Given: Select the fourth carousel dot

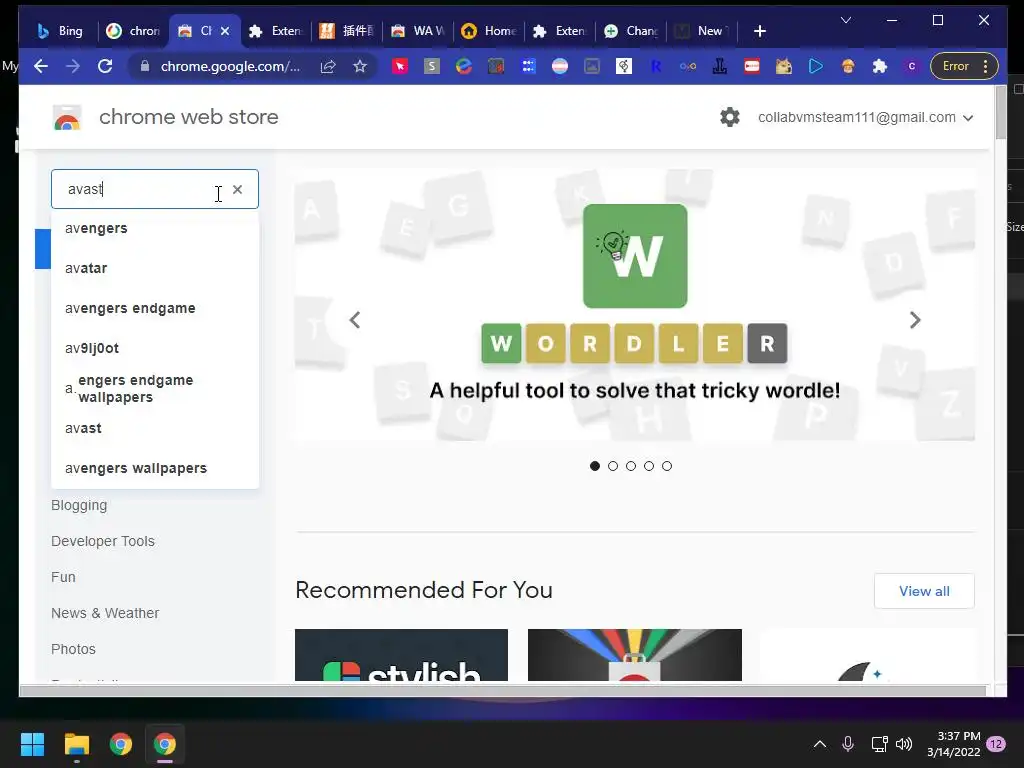Looking at the screenshot, I should (x=648, y=466).
